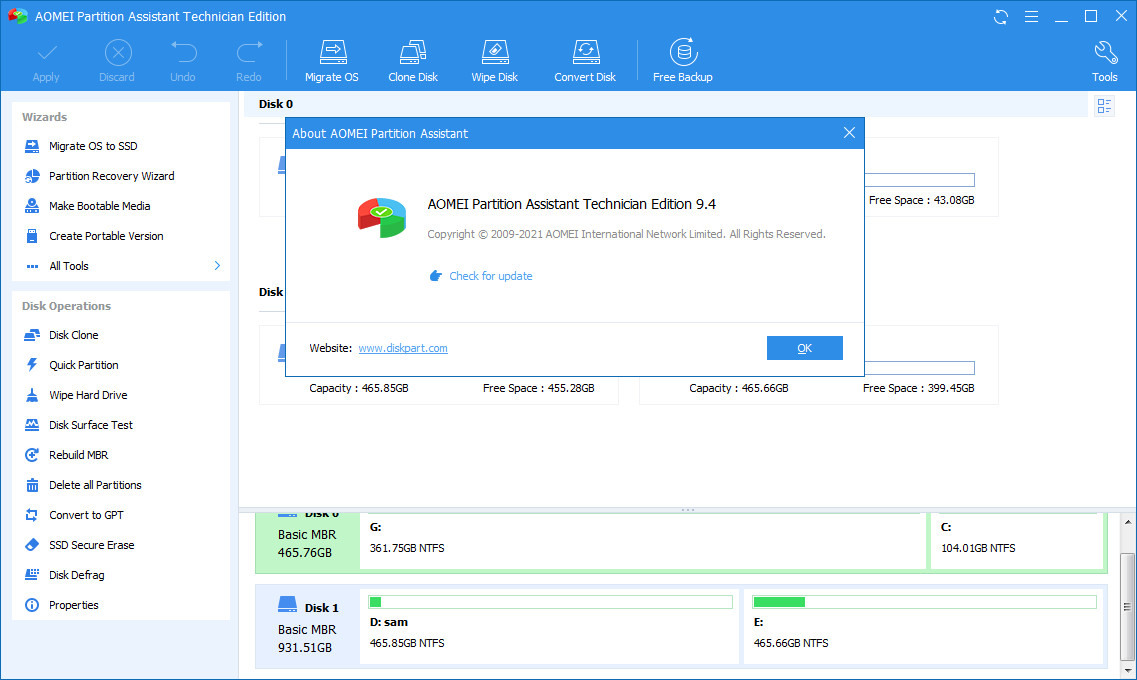
Task: Launch the Convert Disk tool
Action: click(x=584, y=60)
